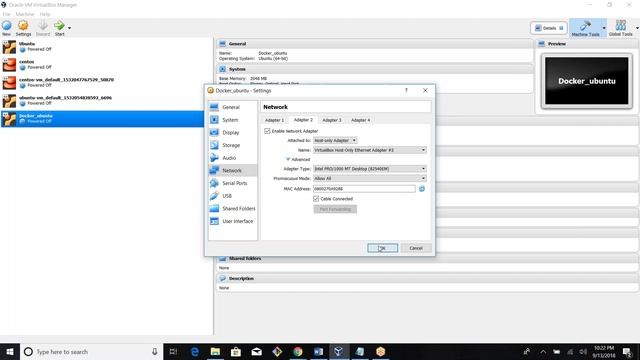The height and width of the screenshot is (360, 640).
Task: Open Microsoft Edge from the taskbar
Action: pos(195,351)
